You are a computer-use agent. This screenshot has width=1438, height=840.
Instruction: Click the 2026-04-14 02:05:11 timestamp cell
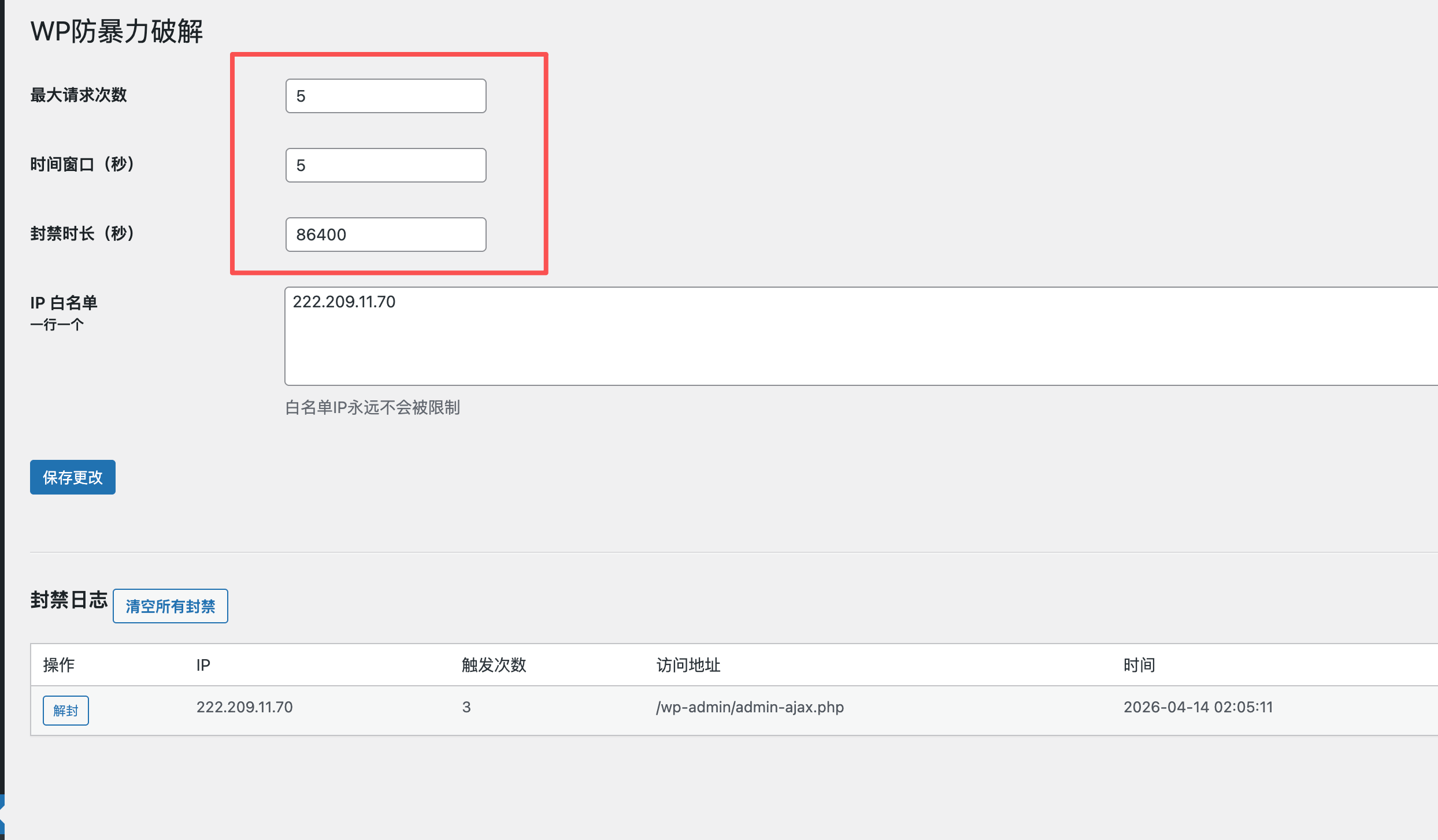pyautogui.click(x=1198, y=707)
